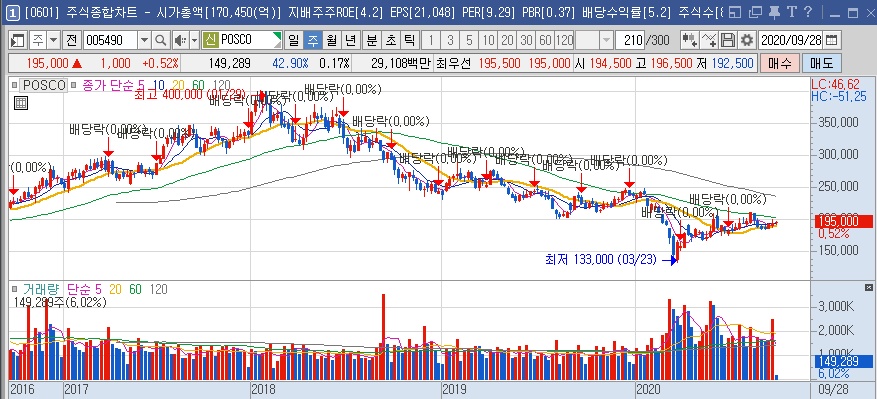Open chart settings gear icon
This screenshot has height=399, width=877.
click(x=746, y=40)
